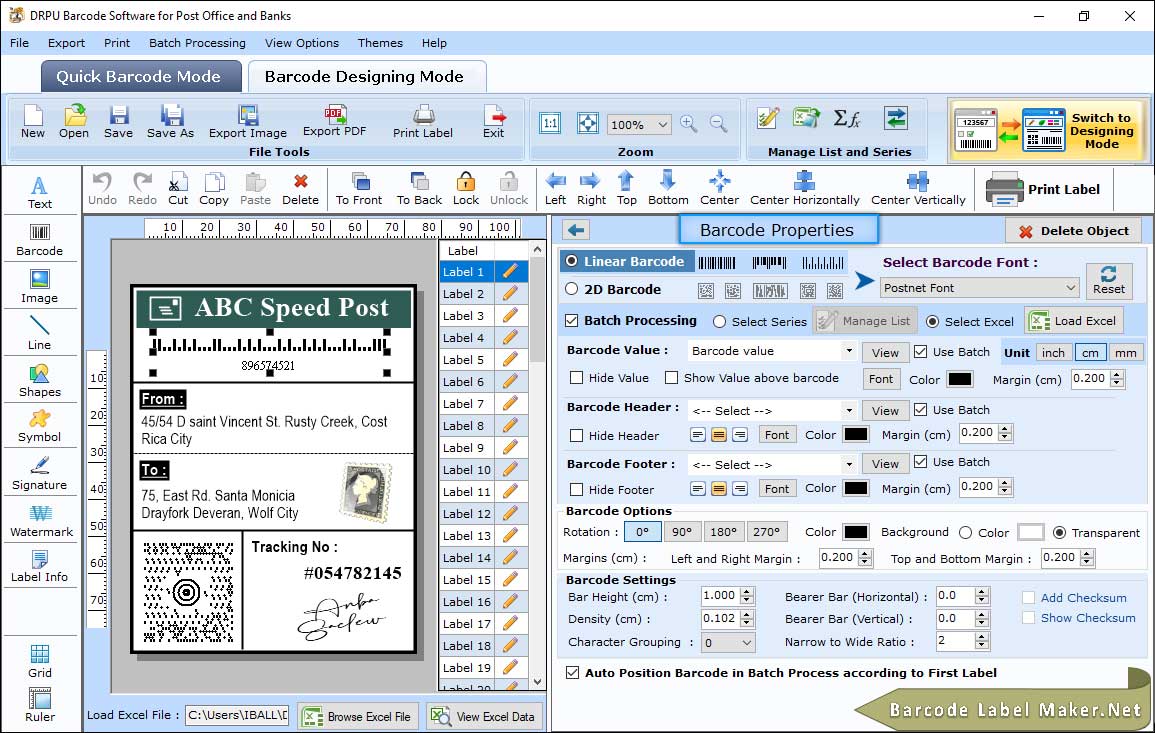Select the 2D Barcode radio button
This screenshot has height=733, width=1155.
(572, 289)
